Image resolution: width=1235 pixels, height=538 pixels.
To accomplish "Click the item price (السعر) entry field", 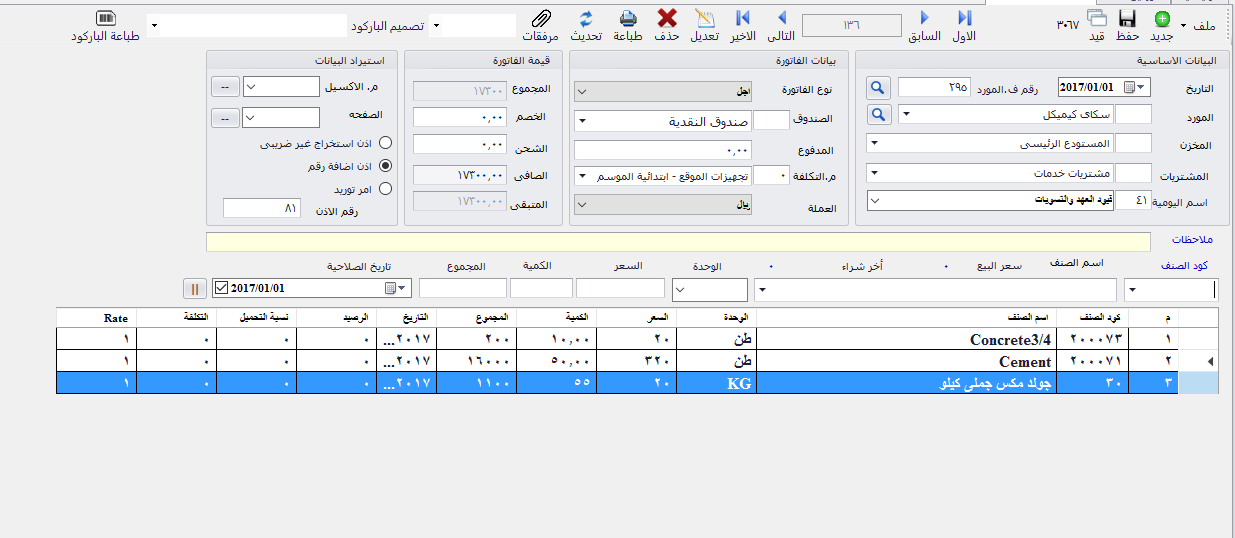I will pos(620,288).
